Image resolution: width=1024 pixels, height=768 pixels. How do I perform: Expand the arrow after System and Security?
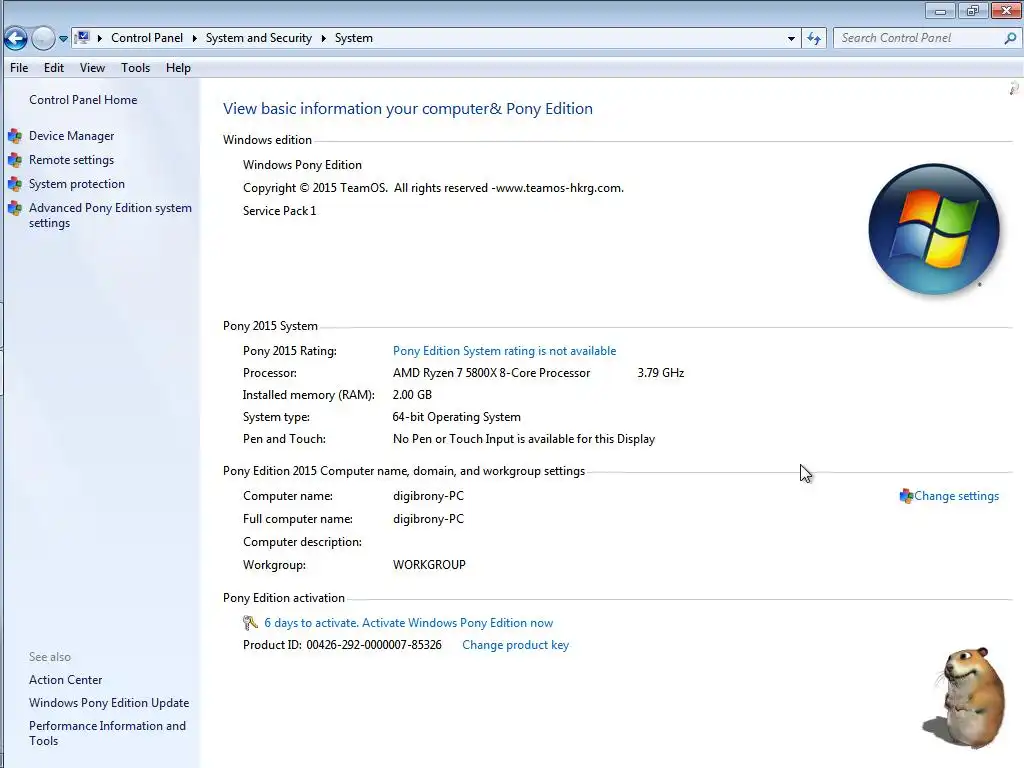(x=323, y=39)
